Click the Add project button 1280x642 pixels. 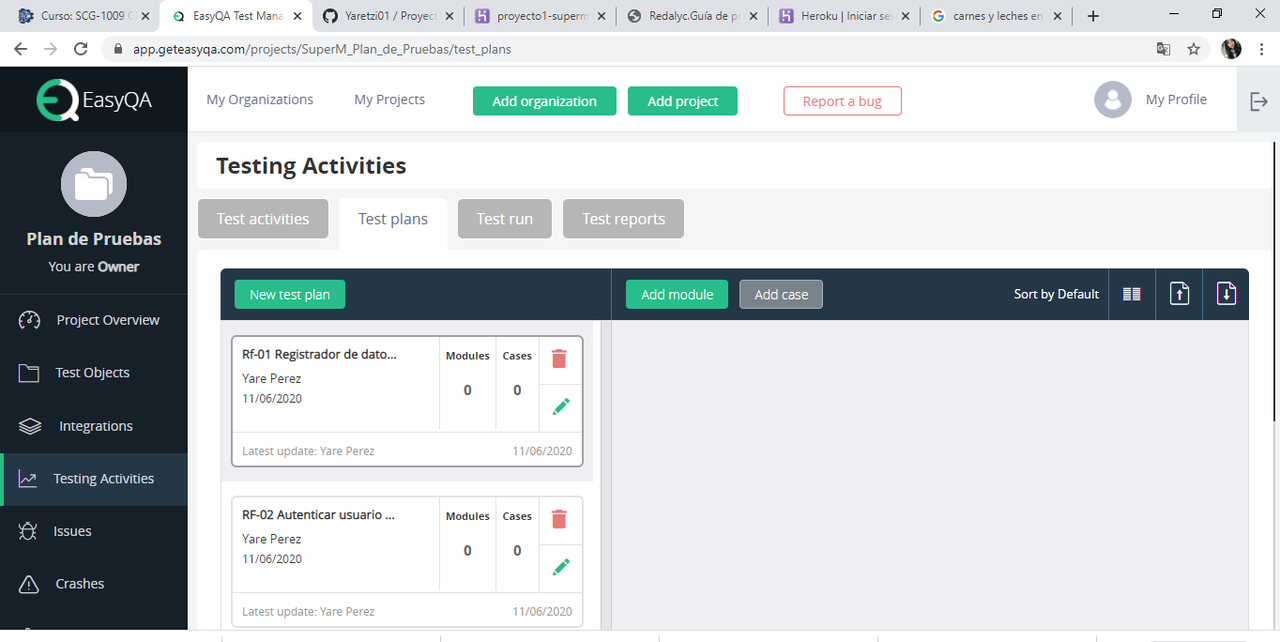tap(683, 101)
